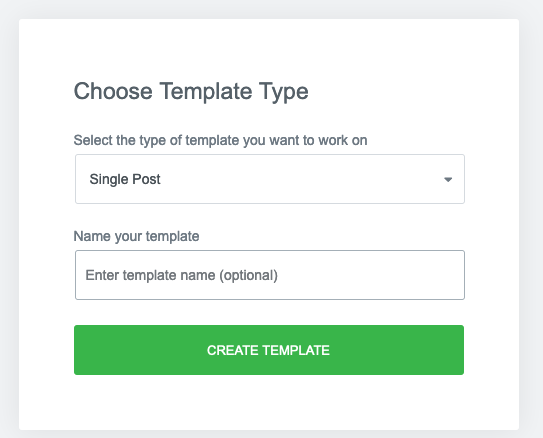Focus the template name input field
The height and width of the screenshot is (438, 543).
[x=270, y=275]
